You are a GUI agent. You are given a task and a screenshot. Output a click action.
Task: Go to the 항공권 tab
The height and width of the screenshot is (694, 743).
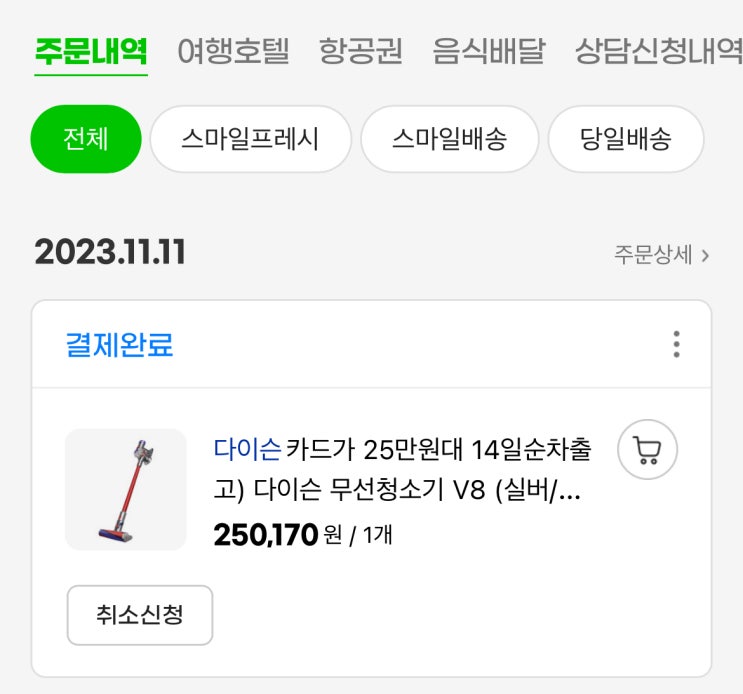tap(361, 52)
